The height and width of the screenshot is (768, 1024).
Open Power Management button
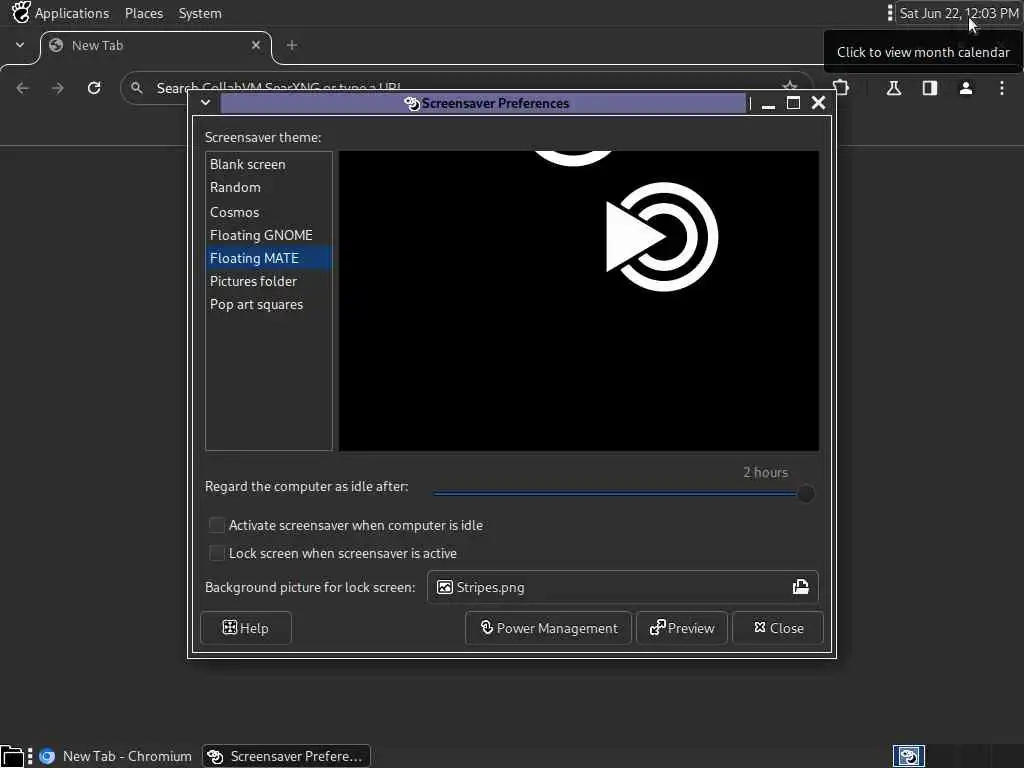coord(549,628)
